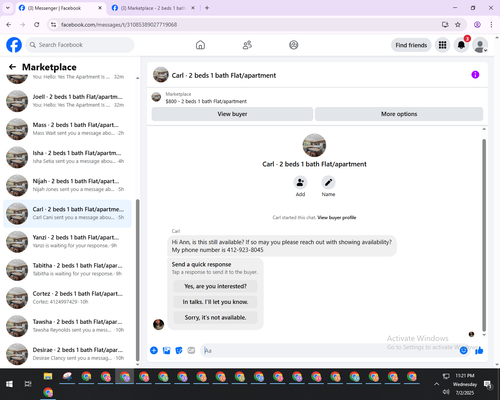Select Carl conversation in the list

tap(68, 214)
